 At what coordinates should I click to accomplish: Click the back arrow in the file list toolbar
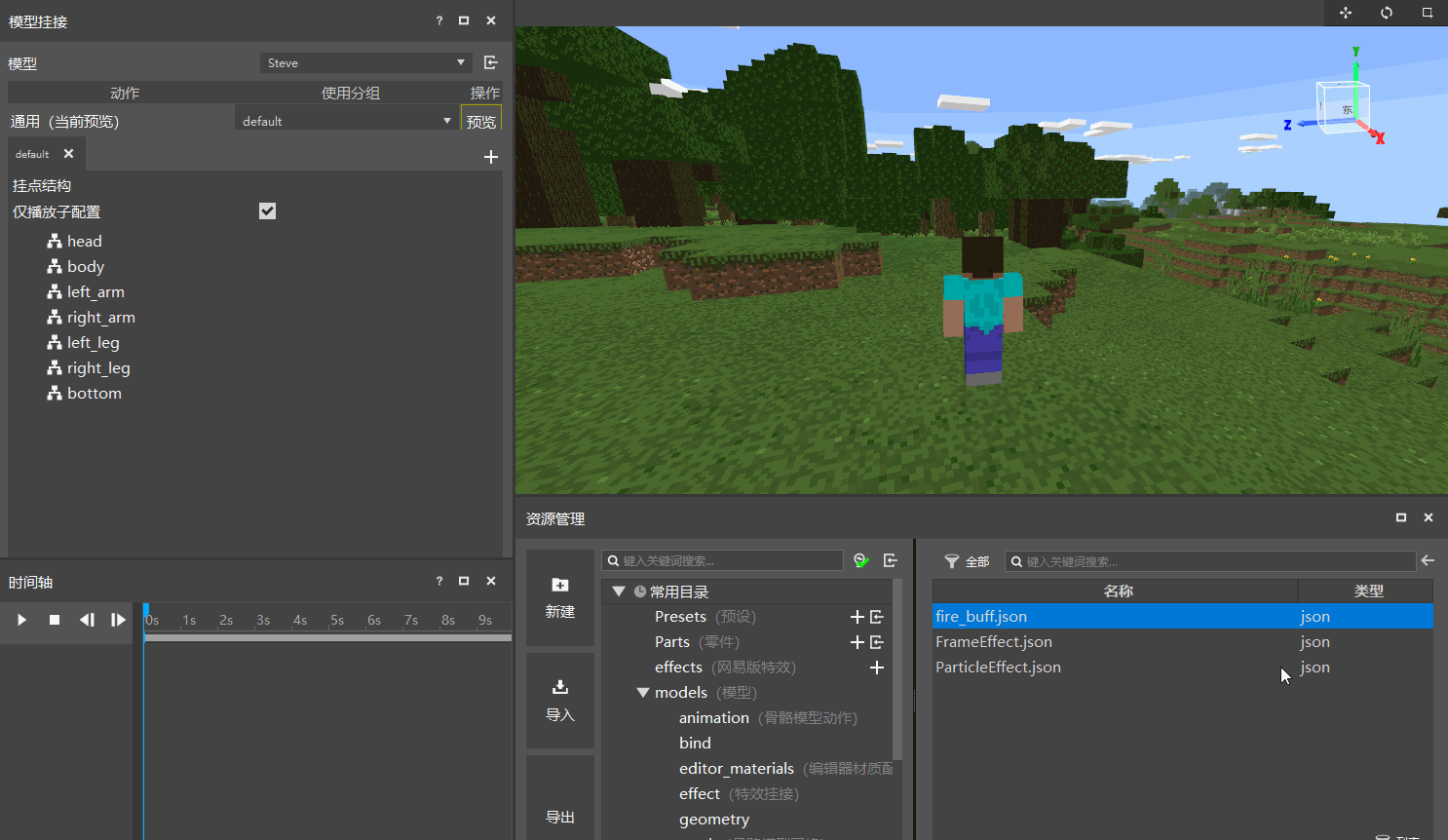(1428, 560)
